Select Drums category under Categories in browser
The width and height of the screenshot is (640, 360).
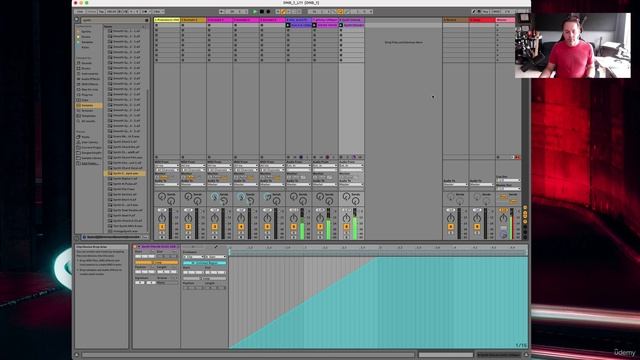click(86, 68)
